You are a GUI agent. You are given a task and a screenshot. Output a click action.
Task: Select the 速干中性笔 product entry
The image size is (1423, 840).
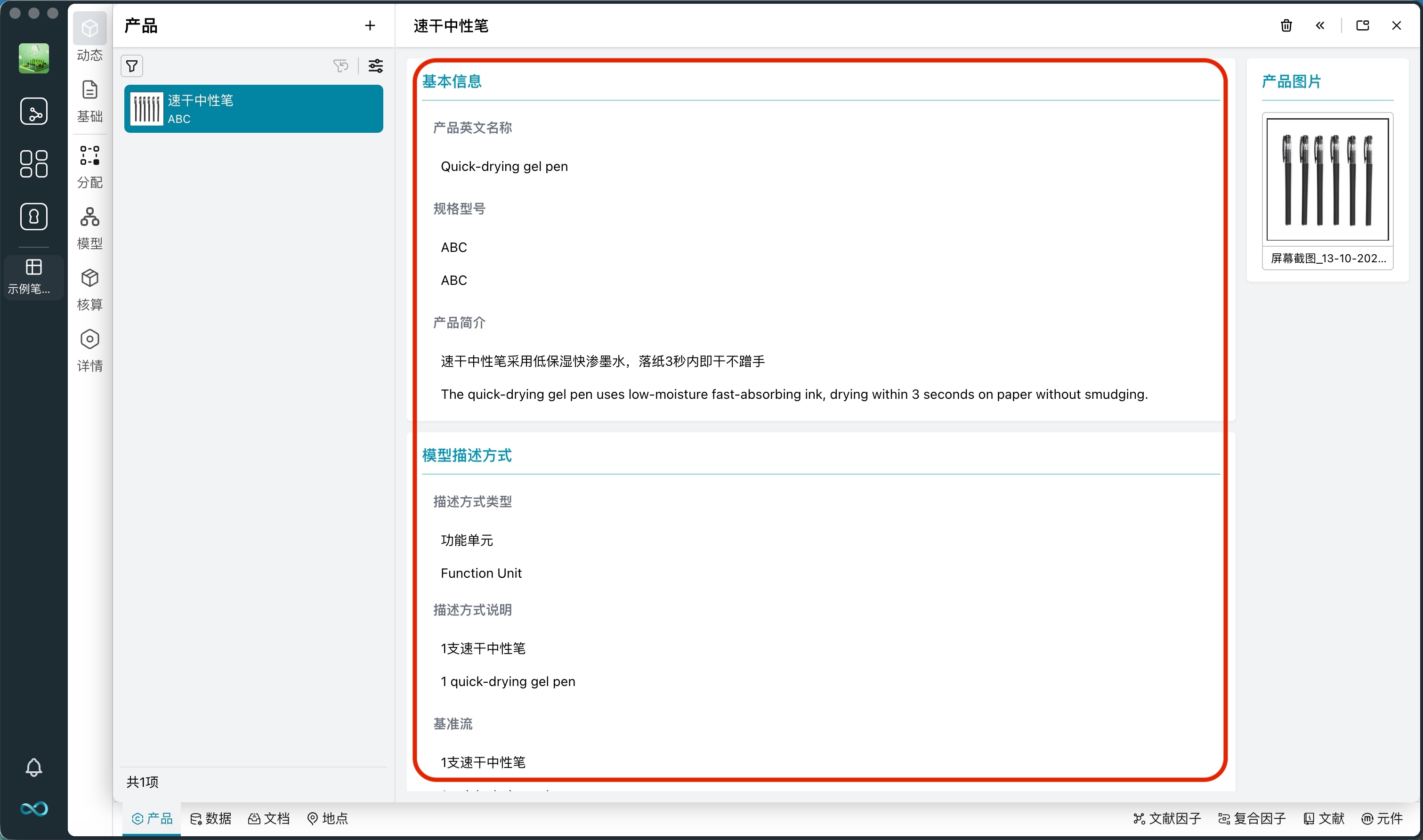click(x=253, y=108)
